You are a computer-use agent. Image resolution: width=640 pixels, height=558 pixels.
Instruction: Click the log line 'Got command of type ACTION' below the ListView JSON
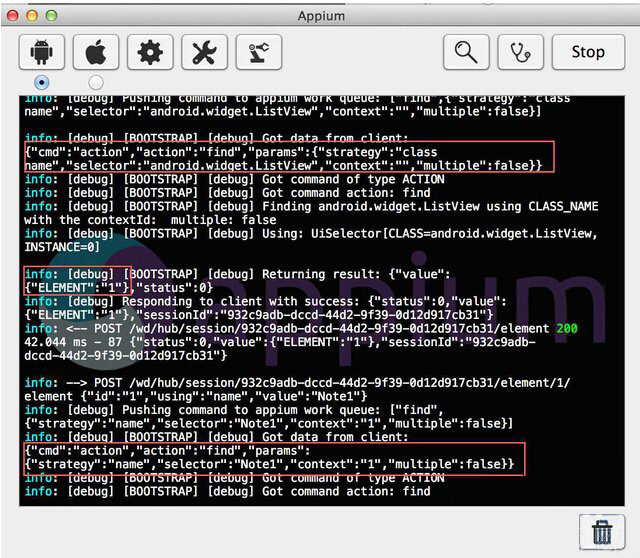click(x=235, y=179)
